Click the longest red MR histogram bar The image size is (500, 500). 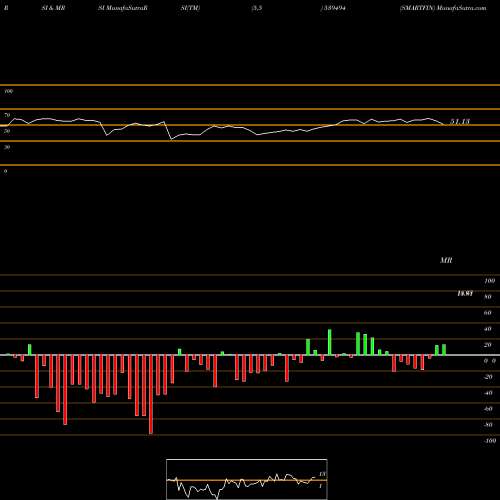(x=151, y=395)
